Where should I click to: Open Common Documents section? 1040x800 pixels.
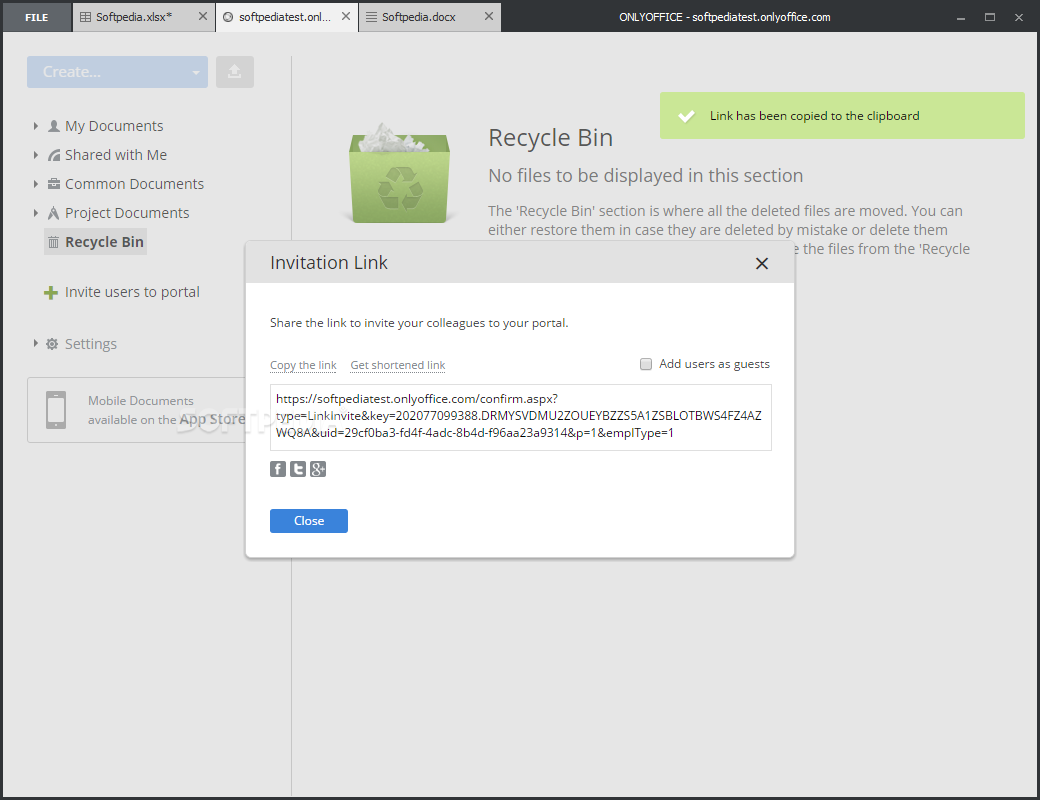click(x=135, y=184)
